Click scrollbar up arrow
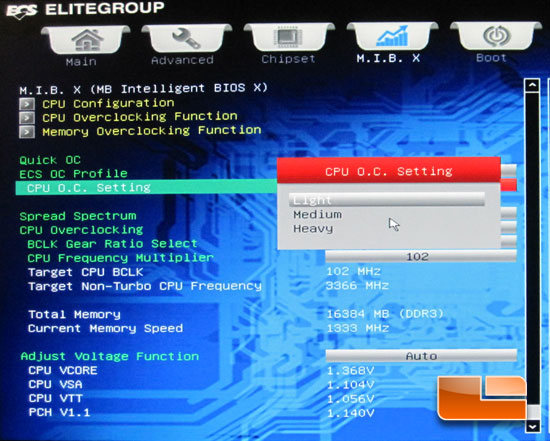 pyautogui.click(x=532, y=85)
